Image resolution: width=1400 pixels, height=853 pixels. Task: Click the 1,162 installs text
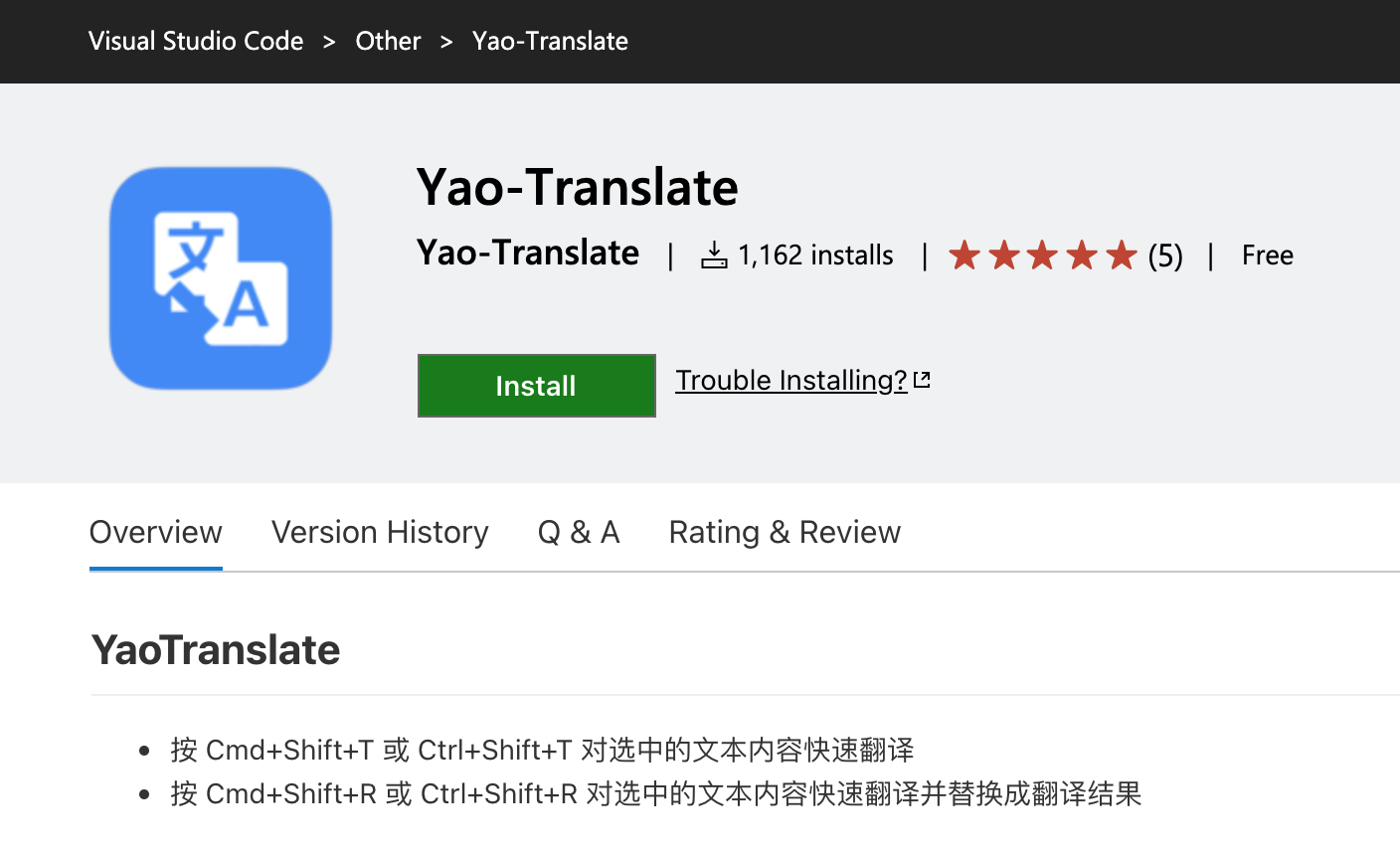tap(815, 256)
